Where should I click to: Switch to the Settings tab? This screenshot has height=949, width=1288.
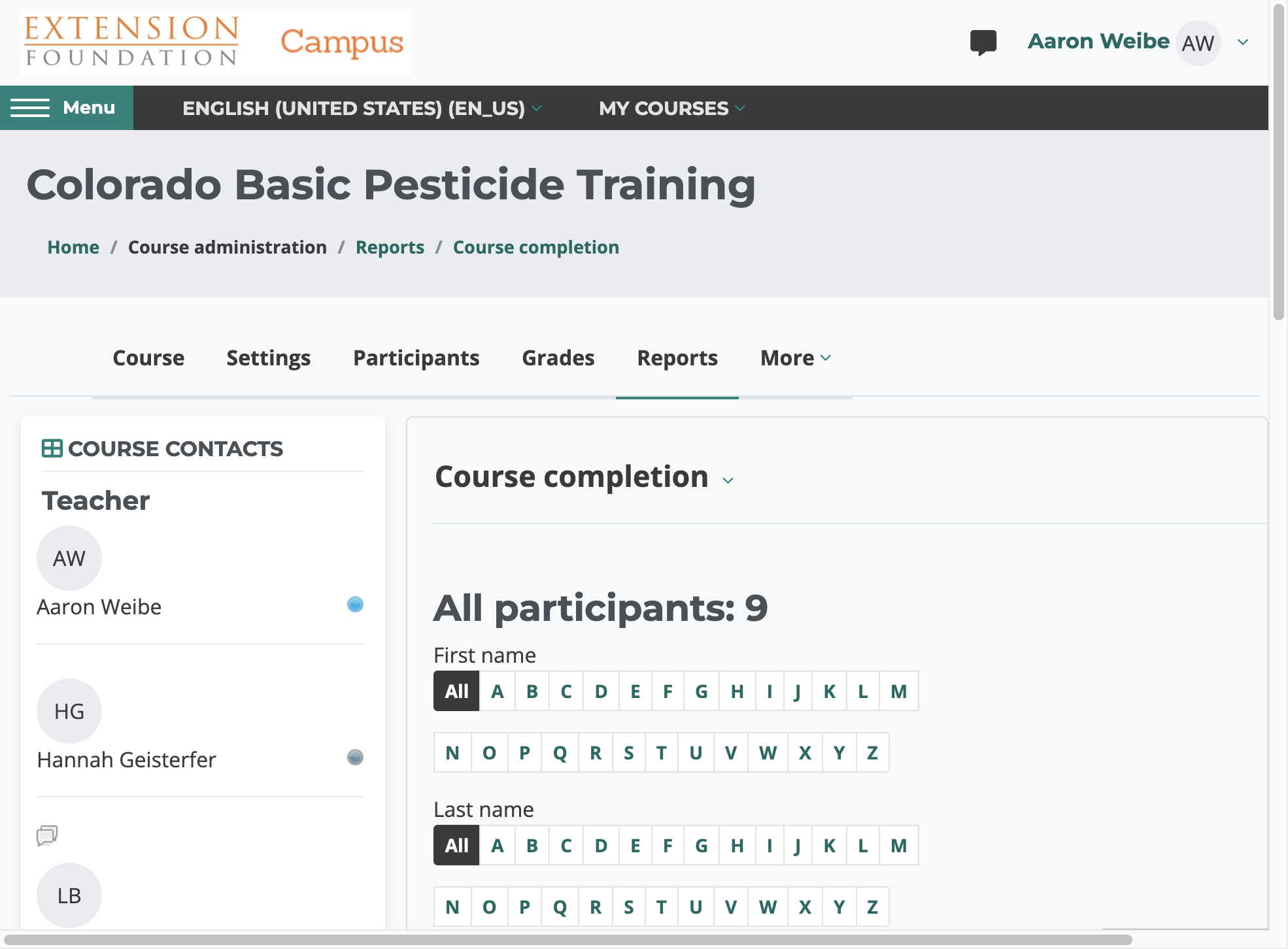tap(269, 358)
